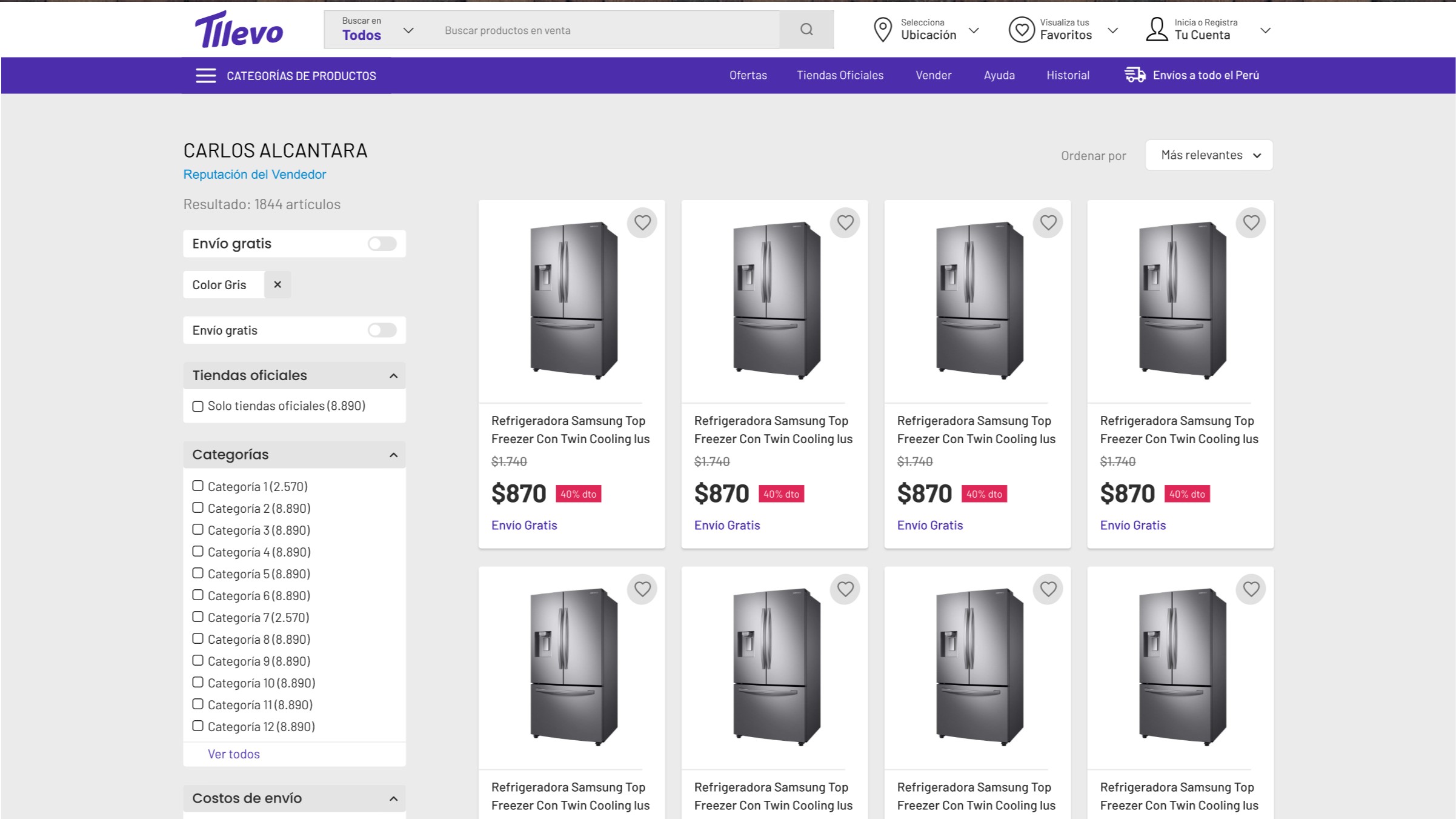The height and width of the screenshot is (819, 1456).
Task: Check Solo tiendas oficiales checkbox
Action: tap(198, 406)
